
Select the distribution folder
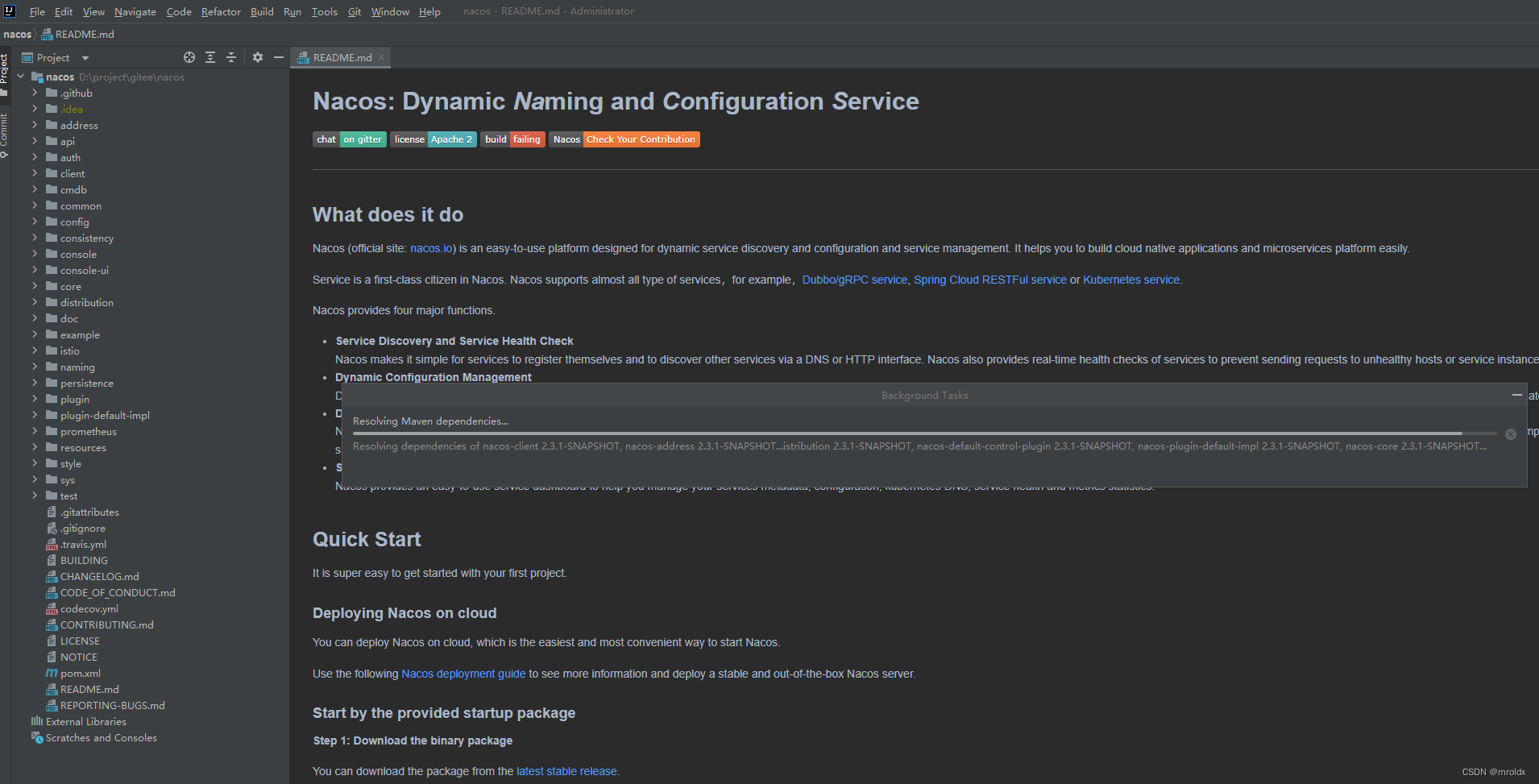[80, 303]
